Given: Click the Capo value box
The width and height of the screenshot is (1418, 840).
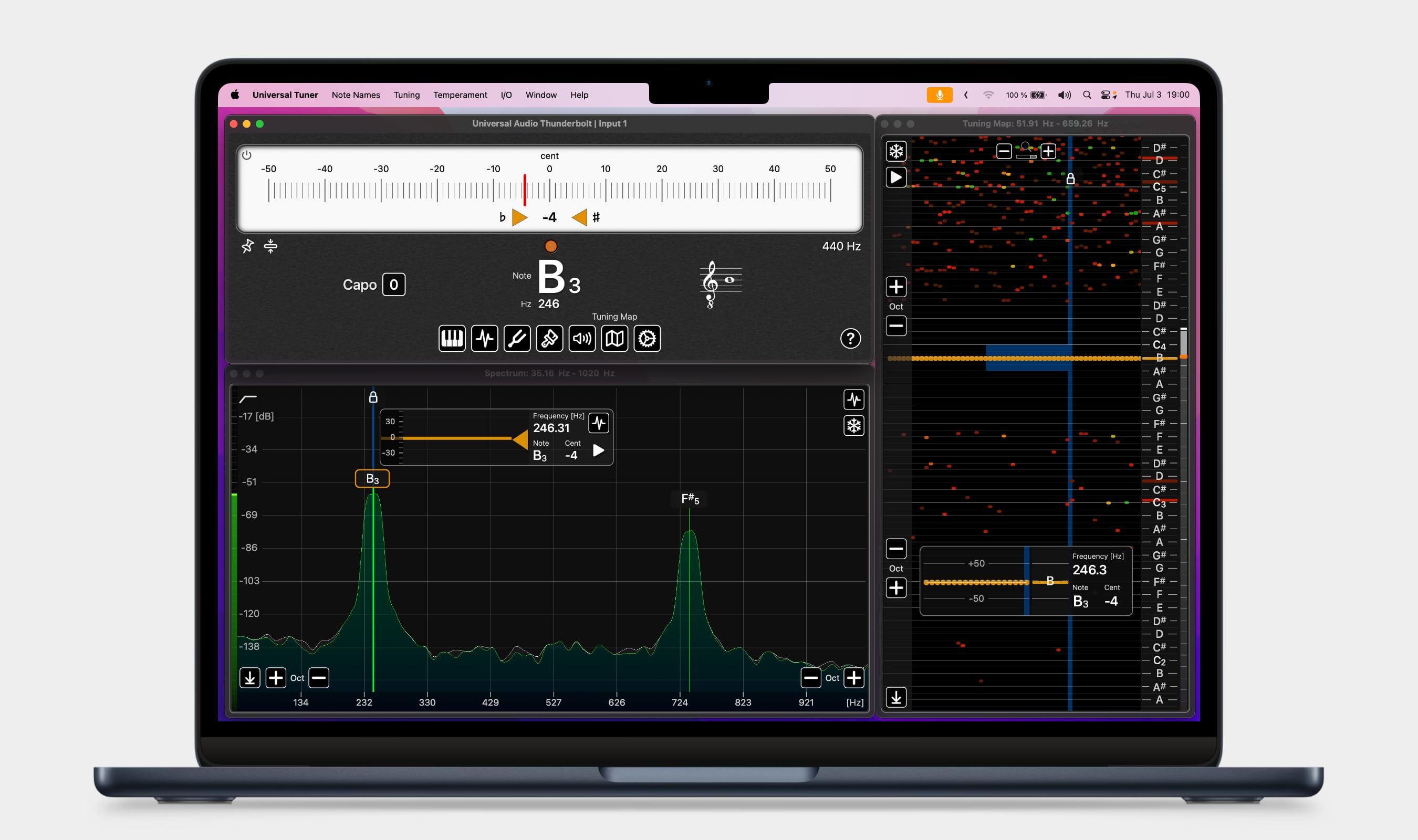Looking at the screenshot, I should point(393,285).
